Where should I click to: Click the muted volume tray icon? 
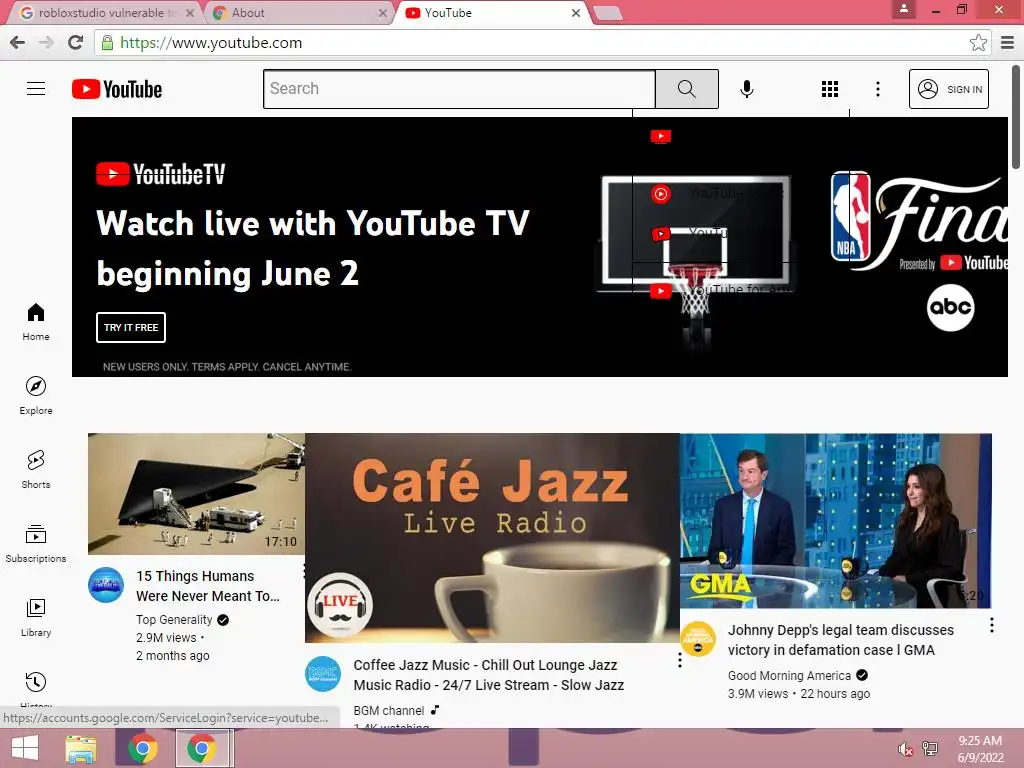(906, 749)
